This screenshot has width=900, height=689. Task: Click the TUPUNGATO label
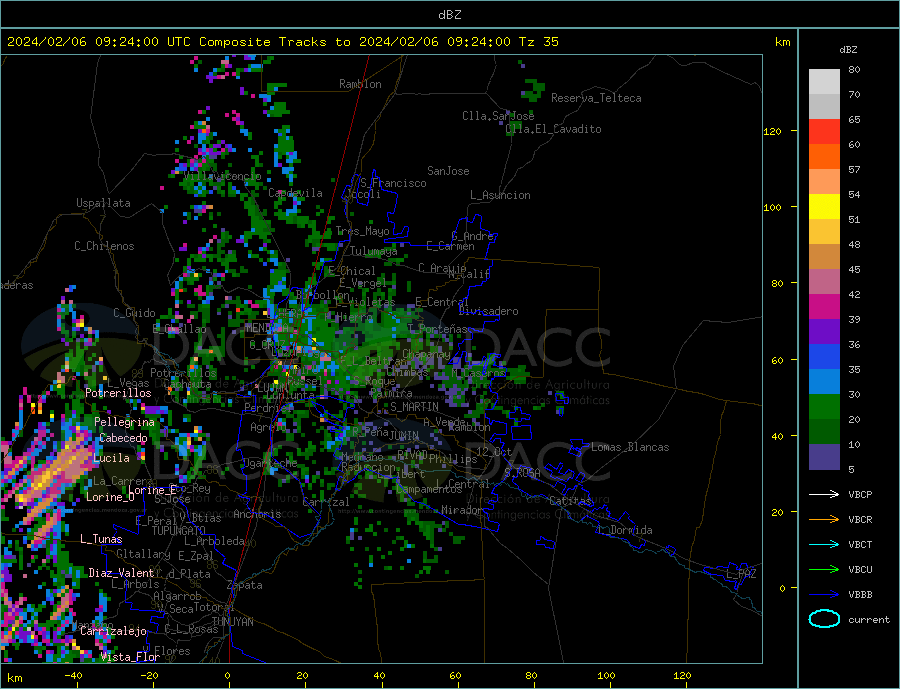[x=178, y=531]
